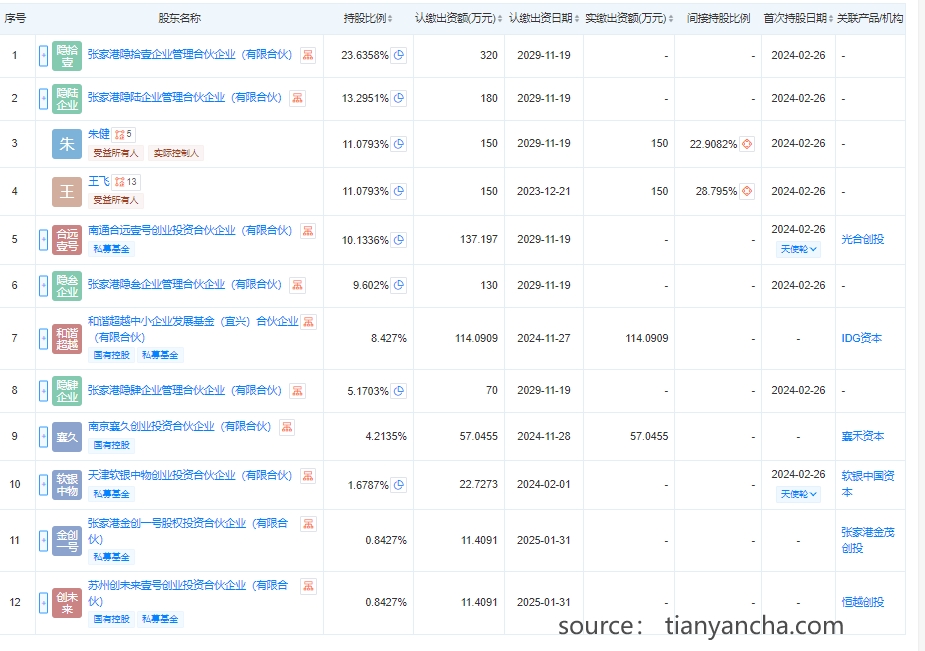Open the IDG资本 related institution link
Image resolution: width=925 pixels, height=651 pixels.
tap(861, 338)
